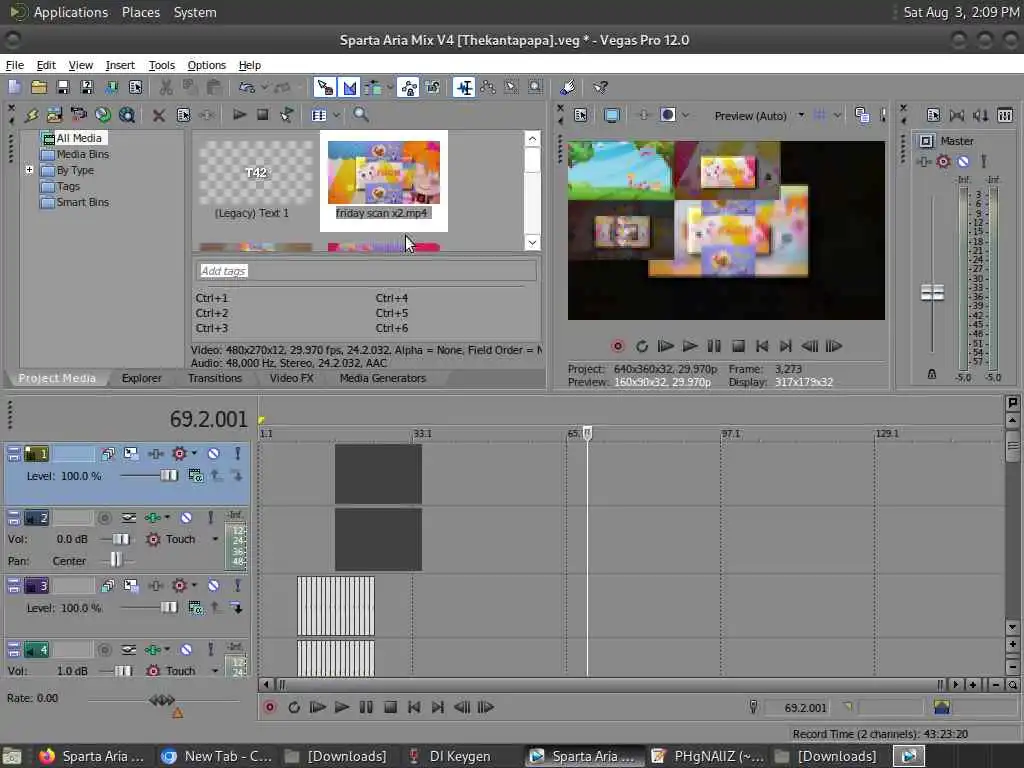Open a project with the folder icon

39,87
